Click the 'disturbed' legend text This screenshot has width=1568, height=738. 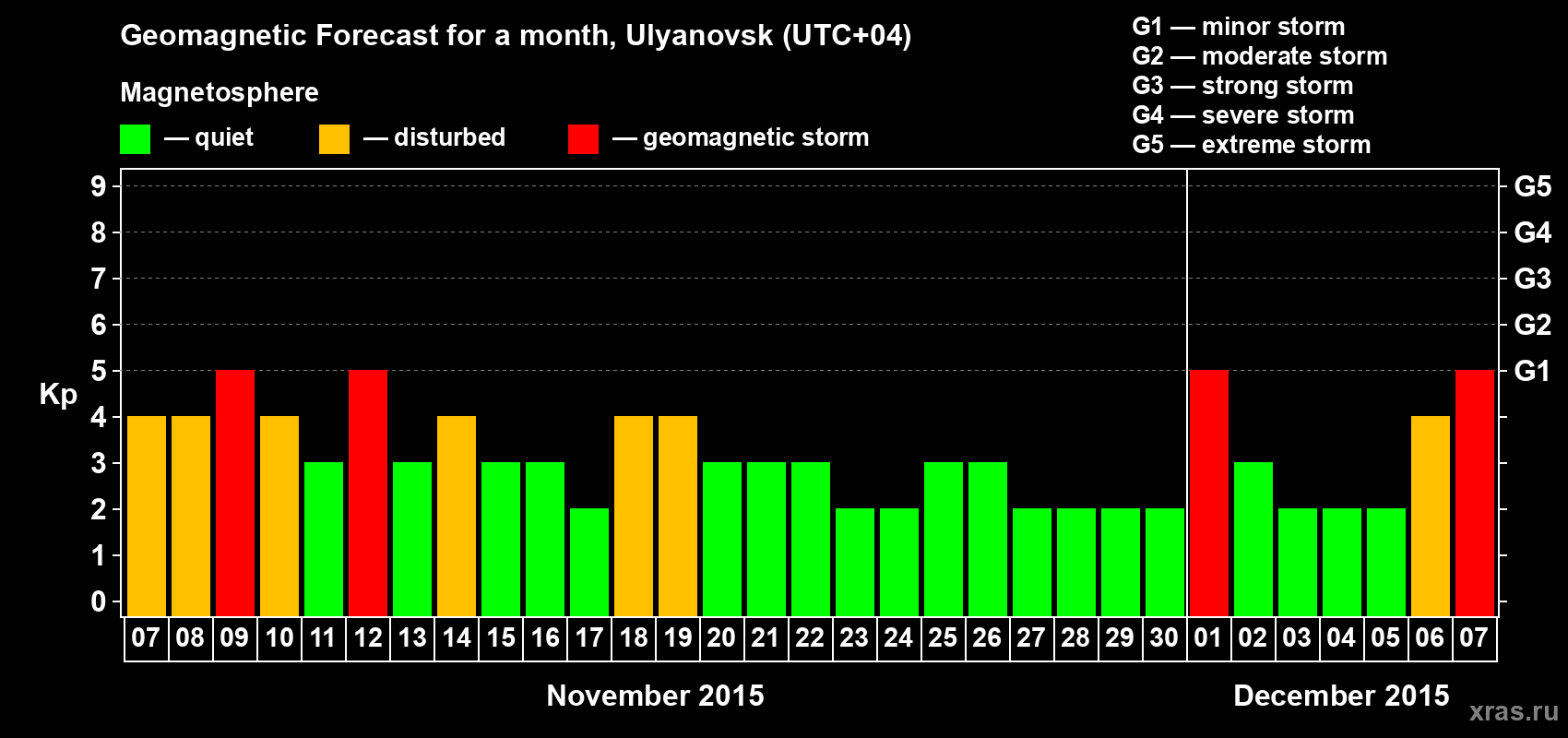449,137
